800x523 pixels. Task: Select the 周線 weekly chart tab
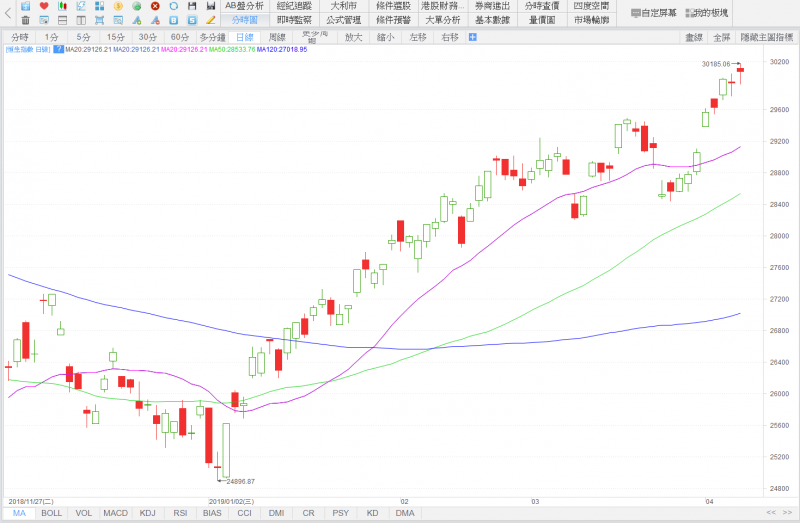[277, 37]
